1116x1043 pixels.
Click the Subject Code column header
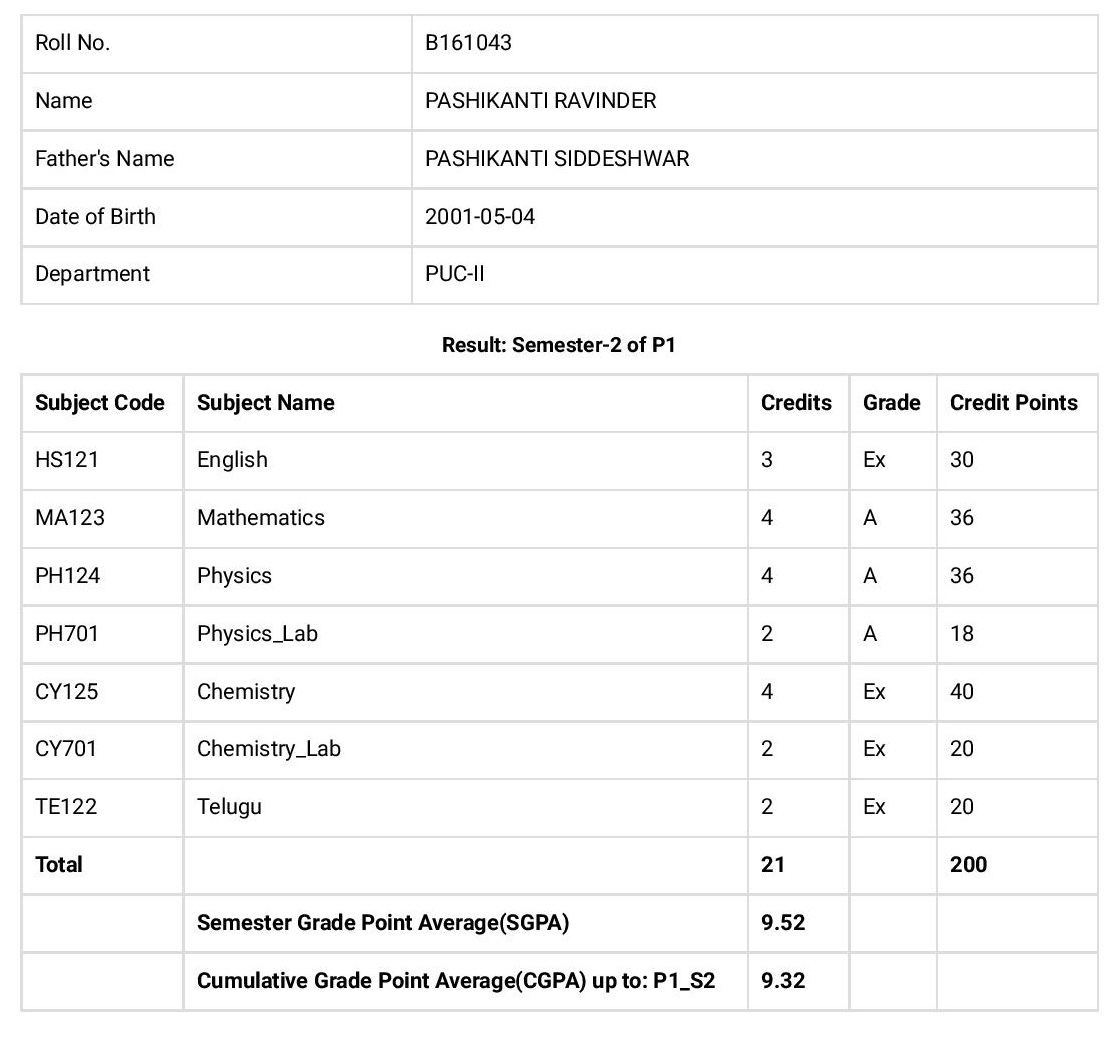pyautogui.click(x=100, y=403)
